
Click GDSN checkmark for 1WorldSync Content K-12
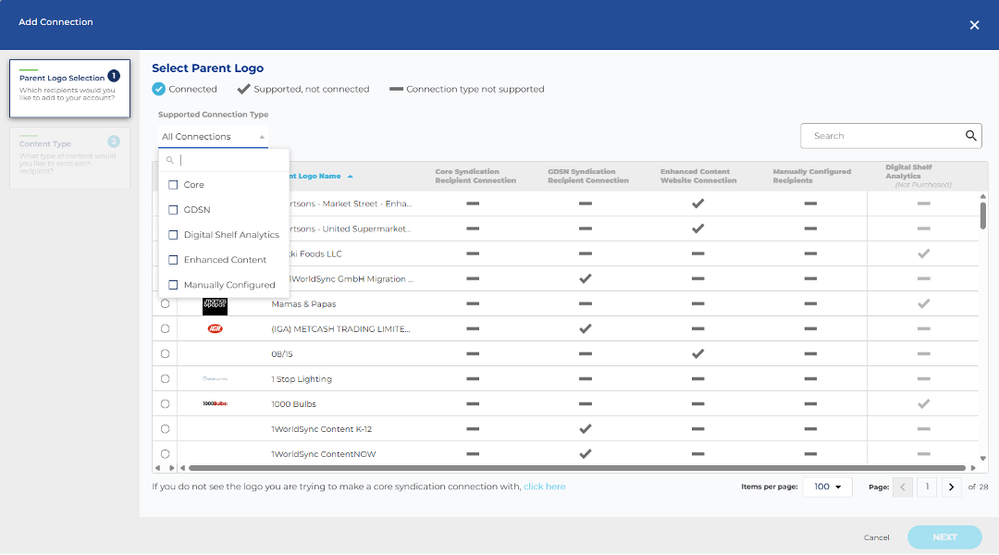point(585,429)
